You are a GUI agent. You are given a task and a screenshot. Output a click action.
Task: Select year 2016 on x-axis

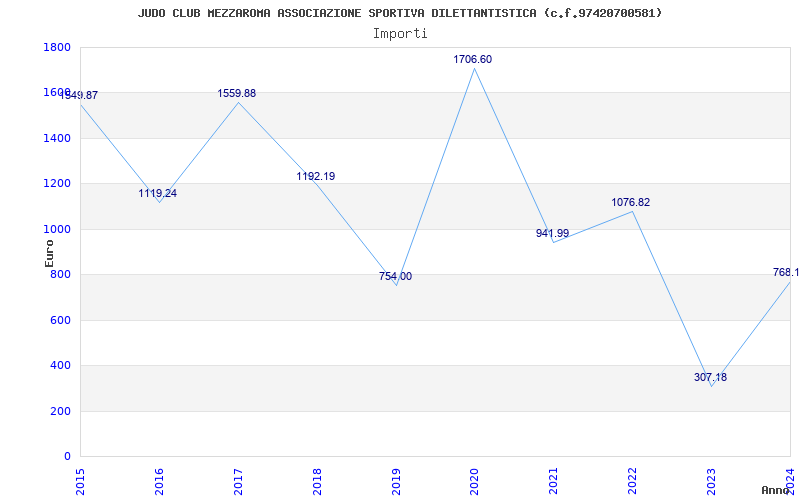159,481
